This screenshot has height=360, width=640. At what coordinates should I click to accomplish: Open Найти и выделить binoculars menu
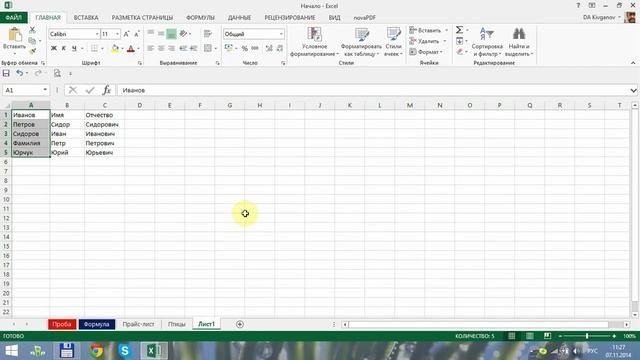(519, 42)
